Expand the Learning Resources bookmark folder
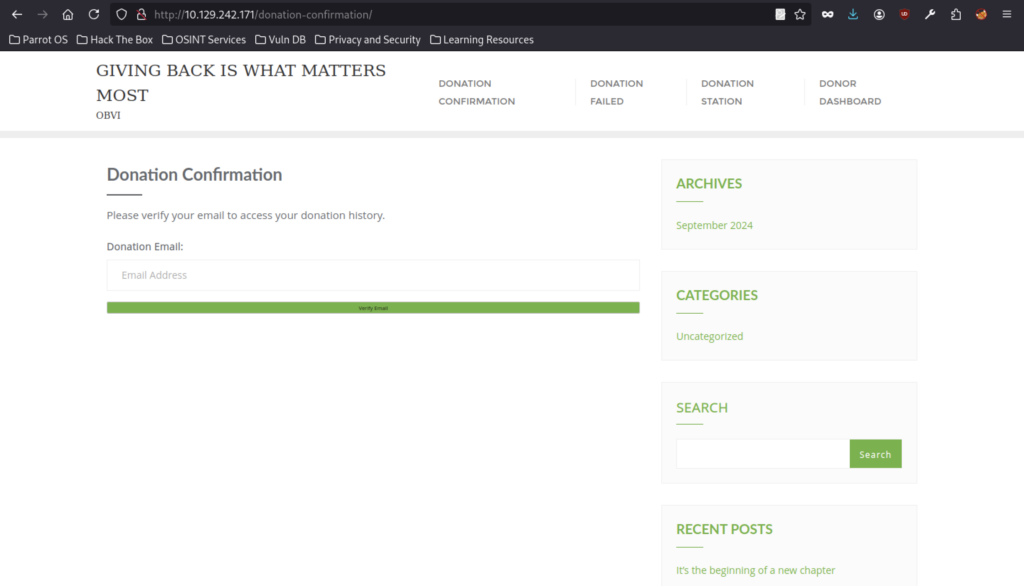 pos(482,40)
